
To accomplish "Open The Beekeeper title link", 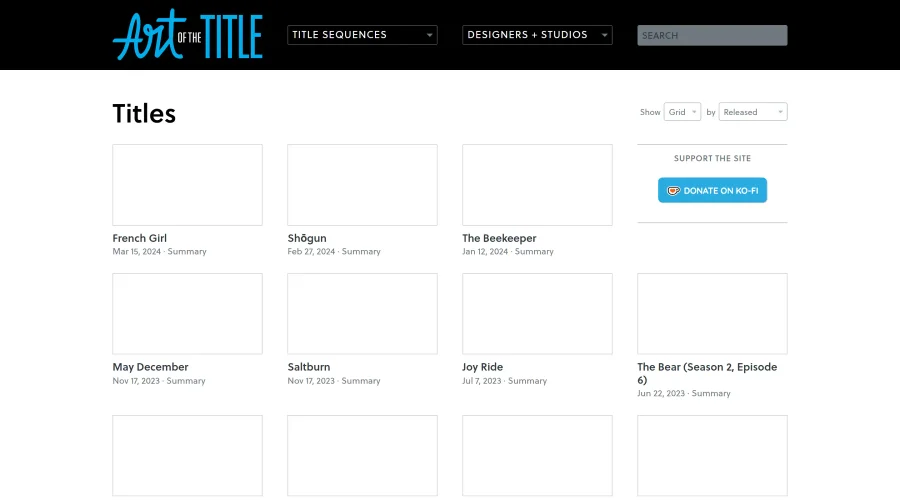I will (499, 238).
